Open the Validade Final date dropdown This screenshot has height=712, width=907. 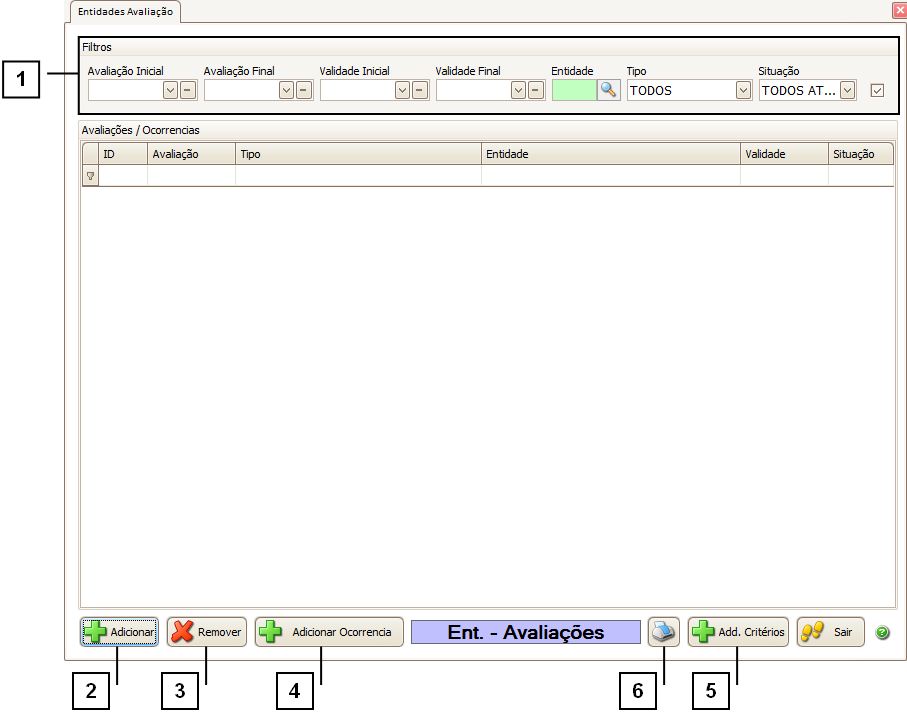point(518,90)
